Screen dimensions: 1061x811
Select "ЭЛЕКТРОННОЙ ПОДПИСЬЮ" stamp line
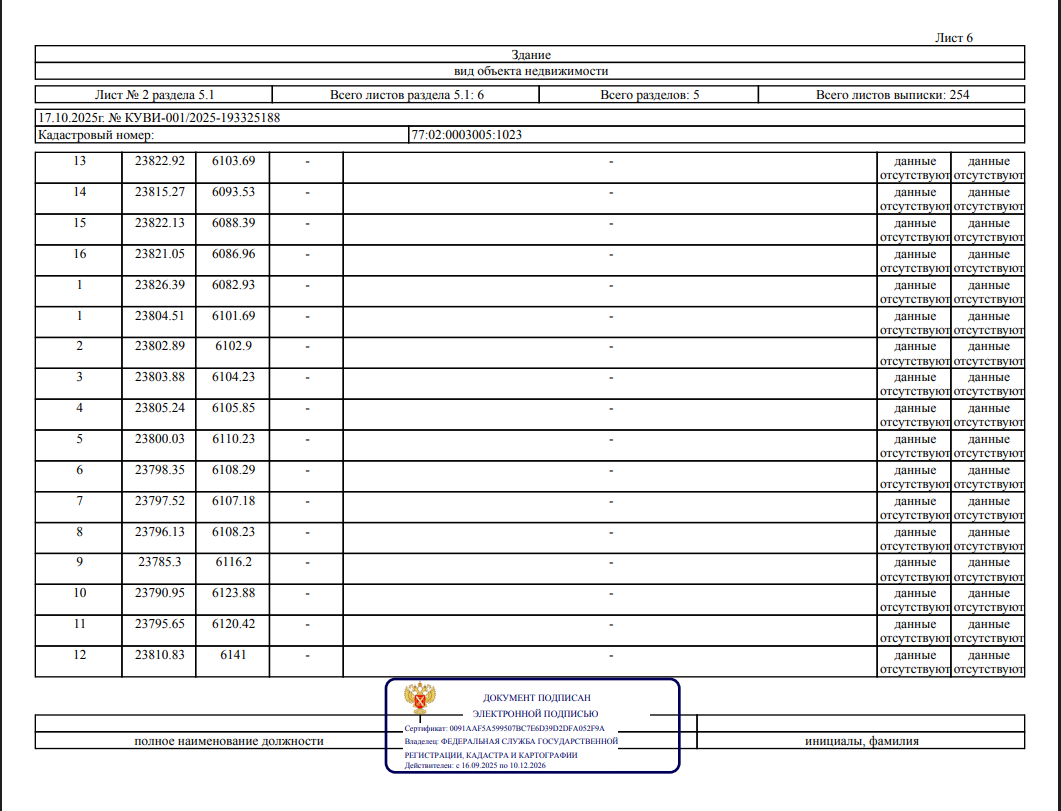point(535,714)
